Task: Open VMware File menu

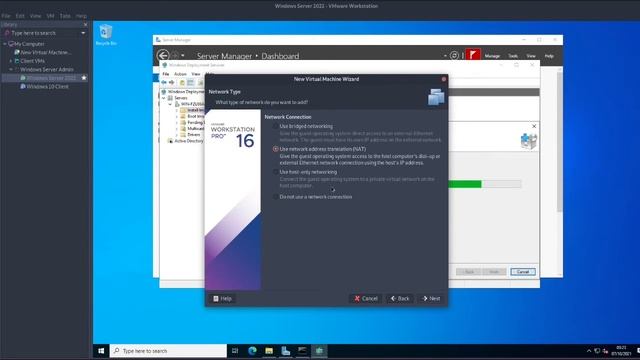Action: click(x=6, y=16)
